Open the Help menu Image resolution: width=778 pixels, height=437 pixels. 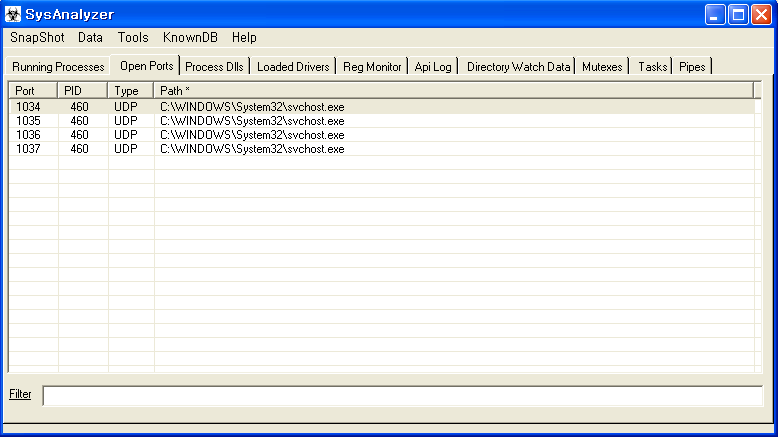(244, 38)
